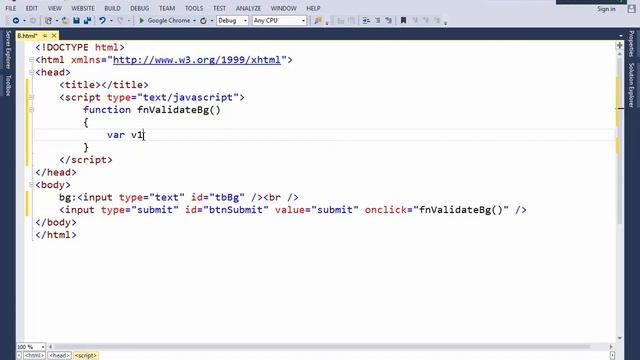640x360 pixels.
Task: Open the TEST menu
Action: (219, 8)
